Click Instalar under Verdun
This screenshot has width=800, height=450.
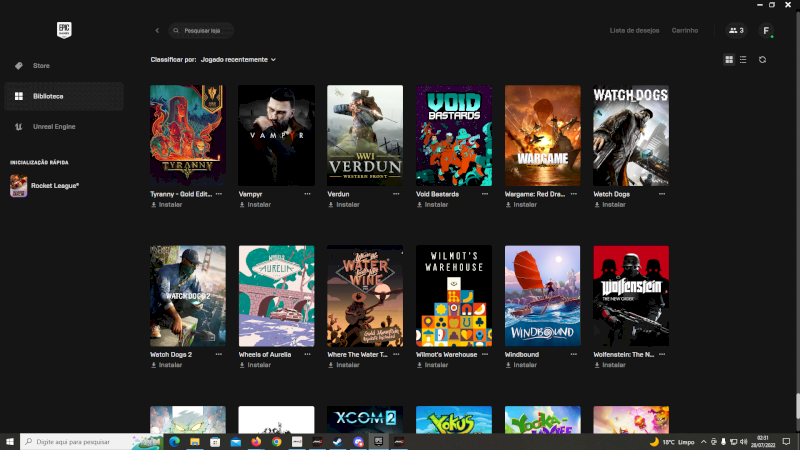coord(344,205)
